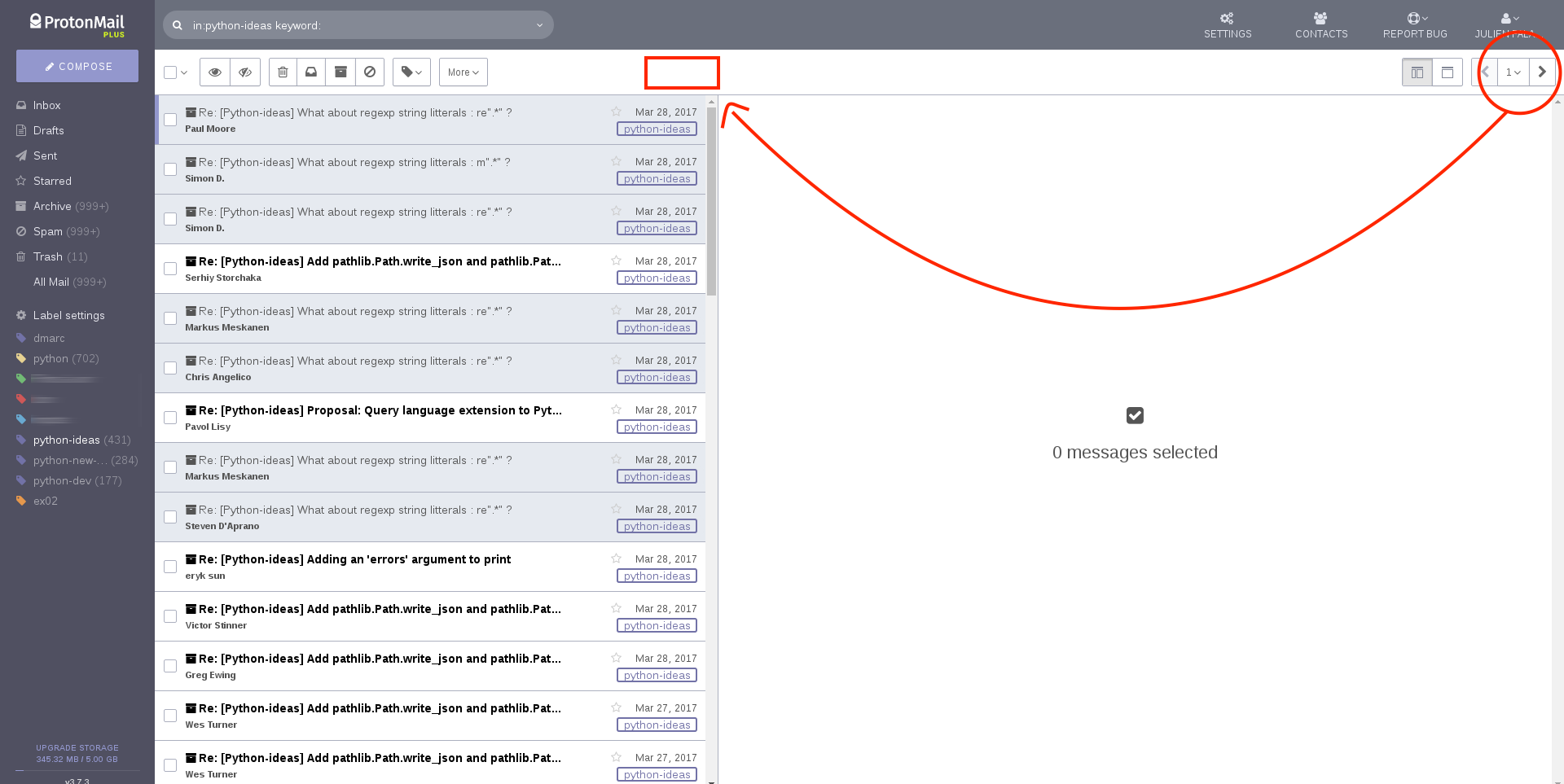Go to the Spam folder
The height and width of the screenshot is (784, 1564).
(48, 231)
